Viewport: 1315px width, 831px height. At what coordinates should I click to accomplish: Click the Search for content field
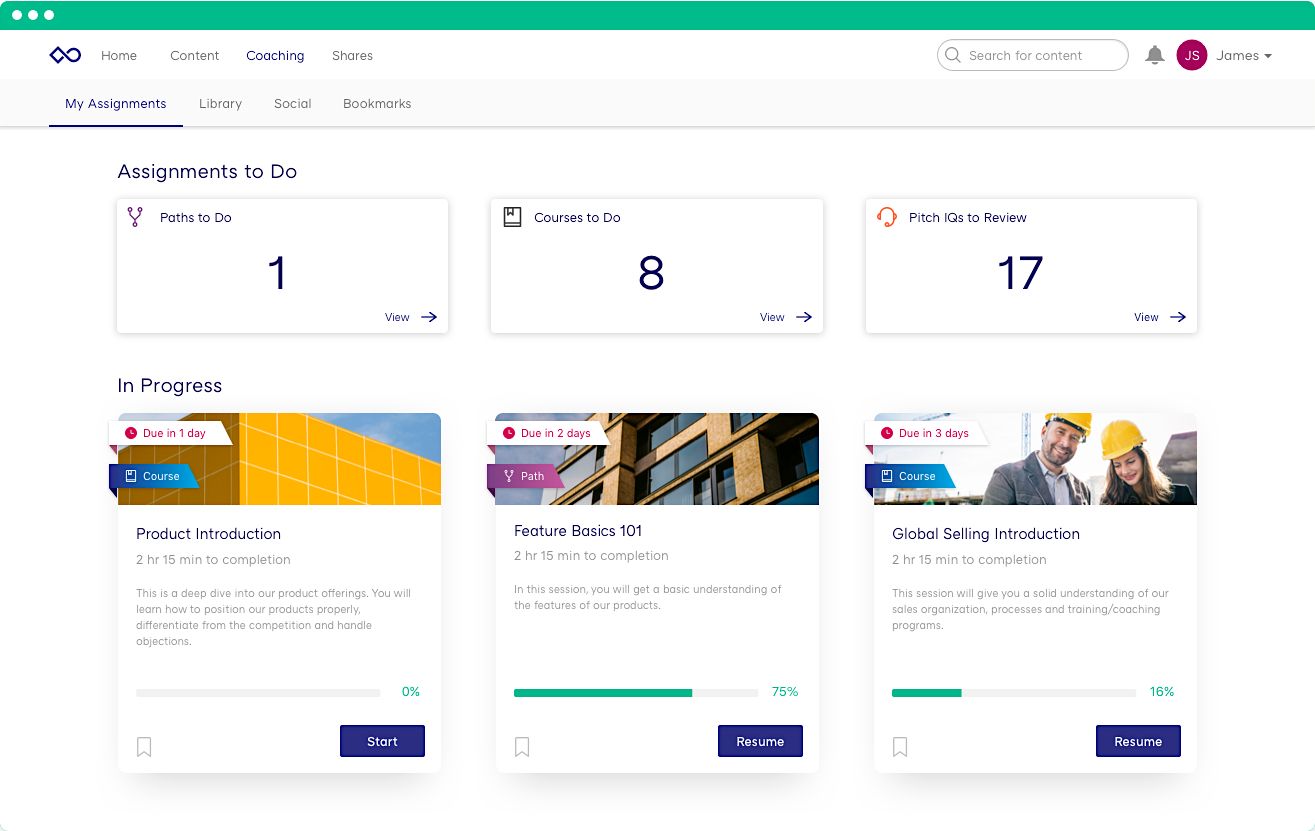tap(1033, 56)
